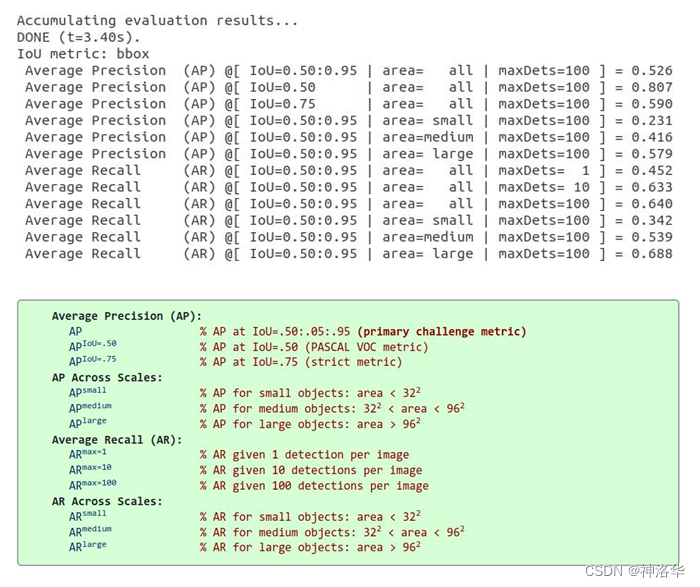This screenshot has height=587, width=700.
Task: Click the APlarge term in legend
Action: [88, 423]
